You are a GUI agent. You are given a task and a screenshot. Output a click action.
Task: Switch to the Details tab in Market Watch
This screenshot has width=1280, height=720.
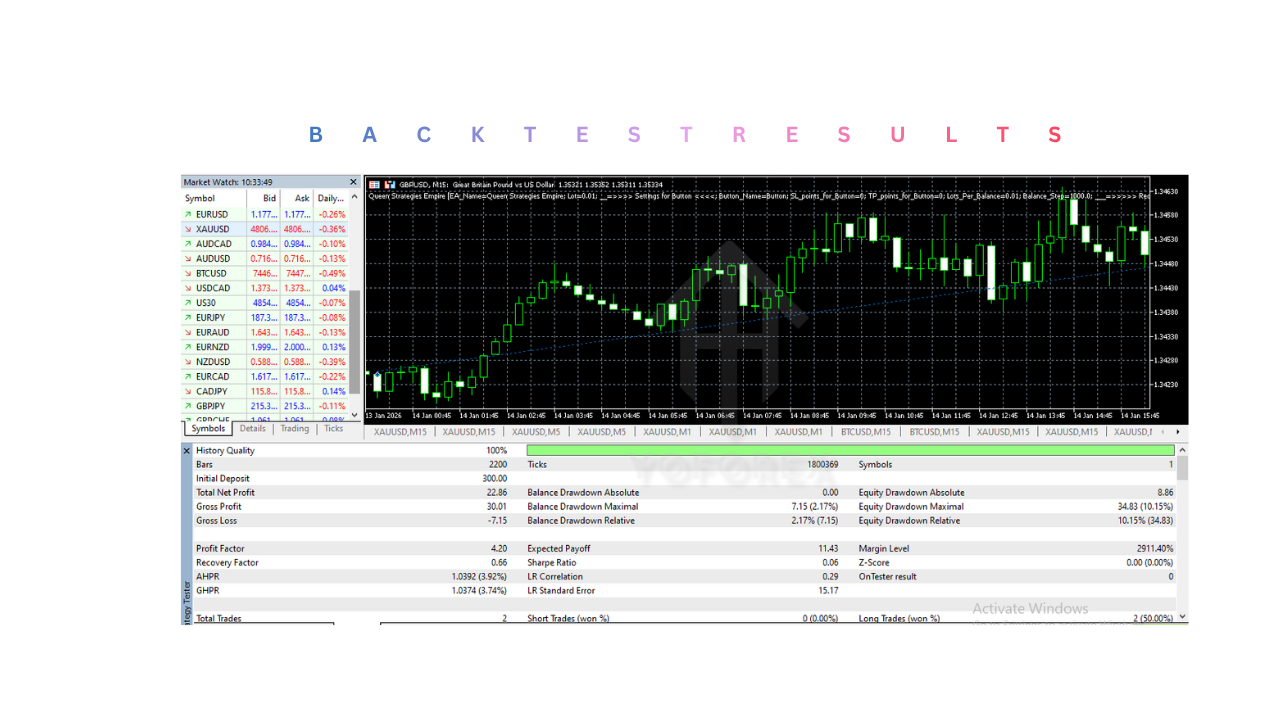pos(253,428)
